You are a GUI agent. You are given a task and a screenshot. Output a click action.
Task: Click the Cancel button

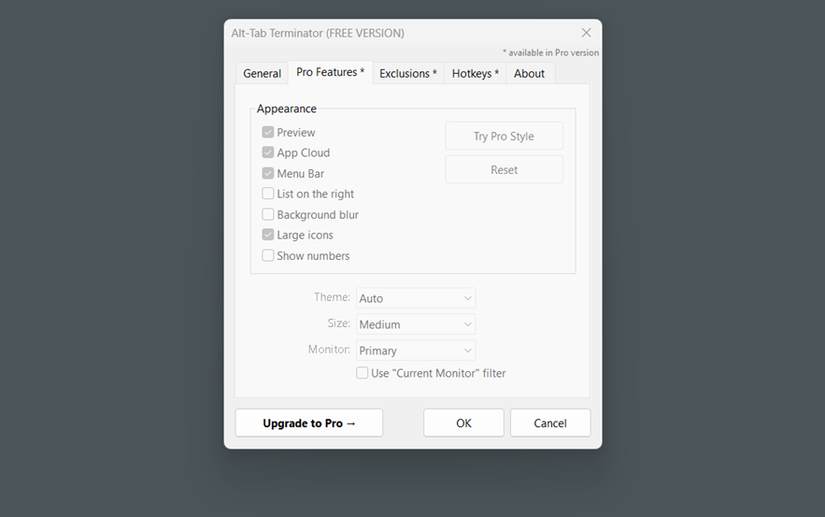(550, 423)
